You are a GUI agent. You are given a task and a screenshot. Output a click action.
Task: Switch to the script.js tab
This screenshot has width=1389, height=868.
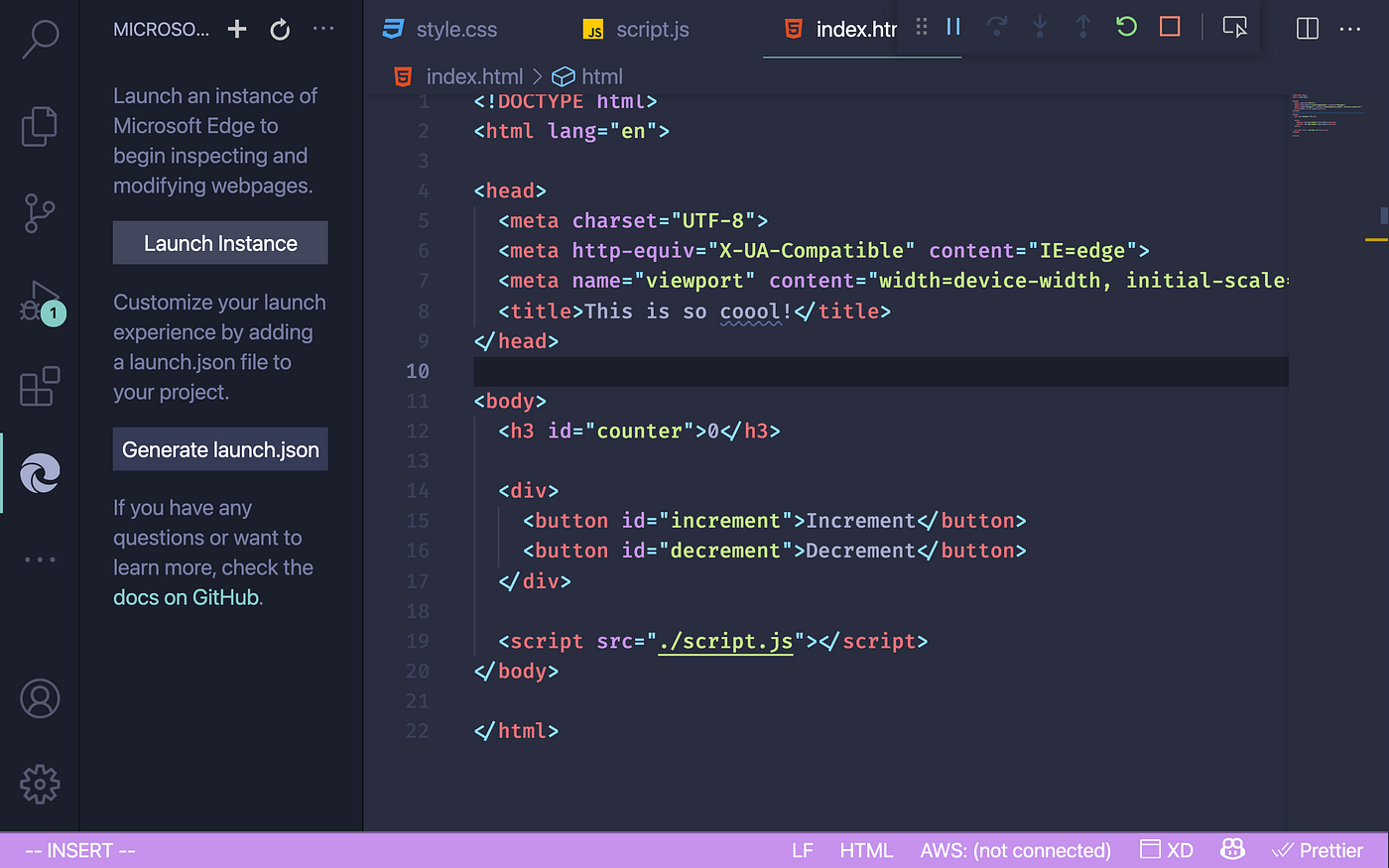click(653, 29)
